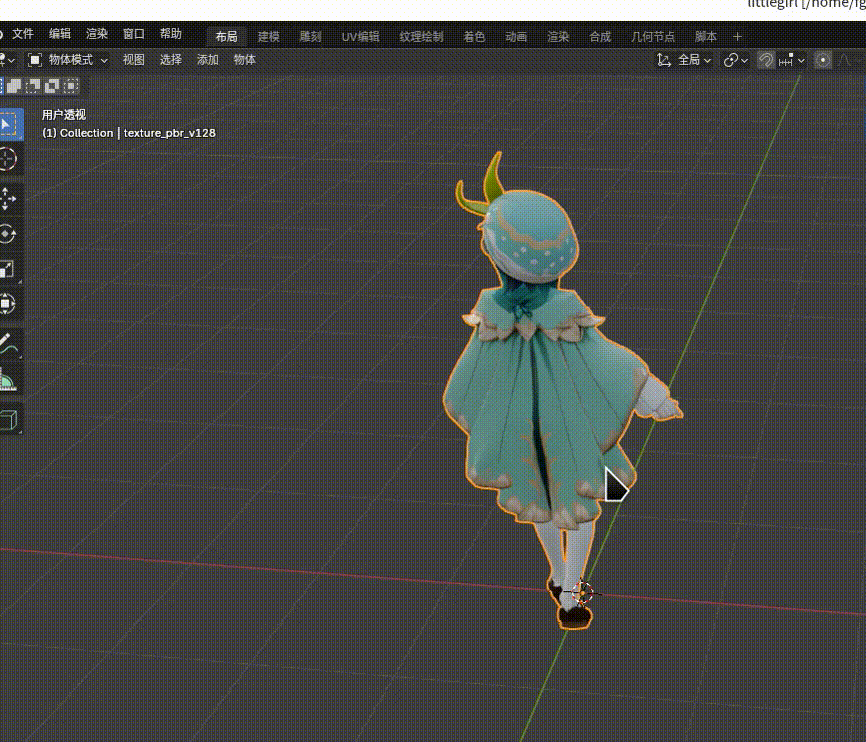Screen dimensions: 866x742
Task: Open the 帮助 menu
Action: 171,34
